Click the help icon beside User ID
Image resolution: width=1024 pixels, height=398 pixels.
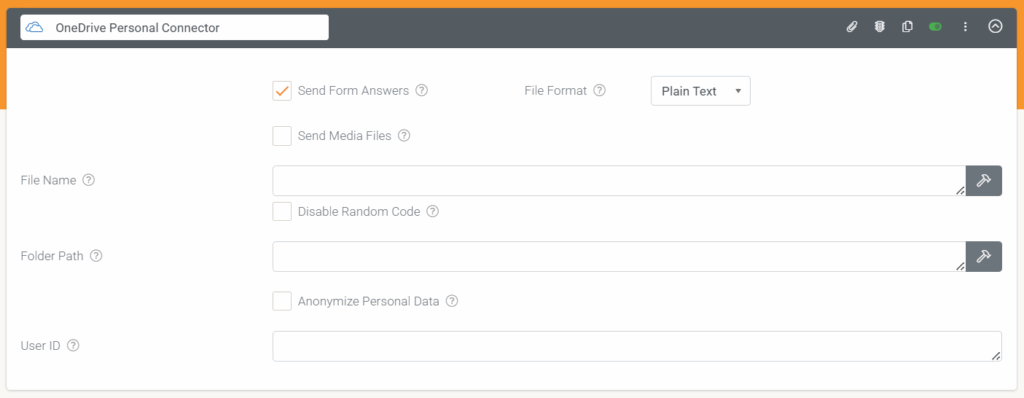coord(73,346)
